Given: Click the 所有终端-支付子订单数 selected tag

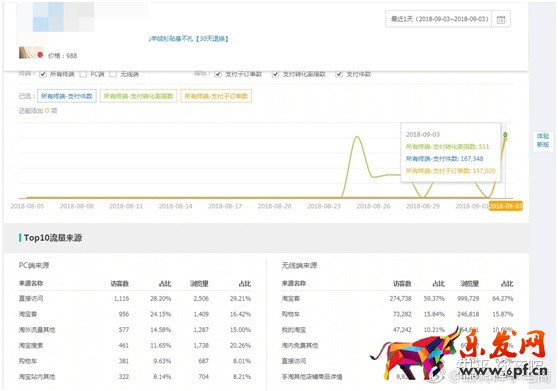Looking at the screenshot, I should (x=216, y=96).
